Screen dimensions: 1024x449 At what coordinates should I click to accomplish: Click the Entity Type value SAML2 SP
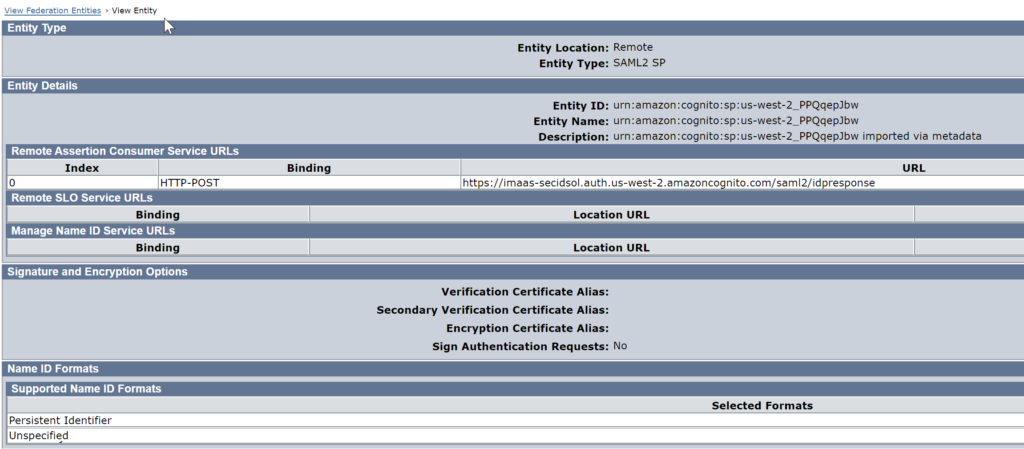tap(637, 63)
